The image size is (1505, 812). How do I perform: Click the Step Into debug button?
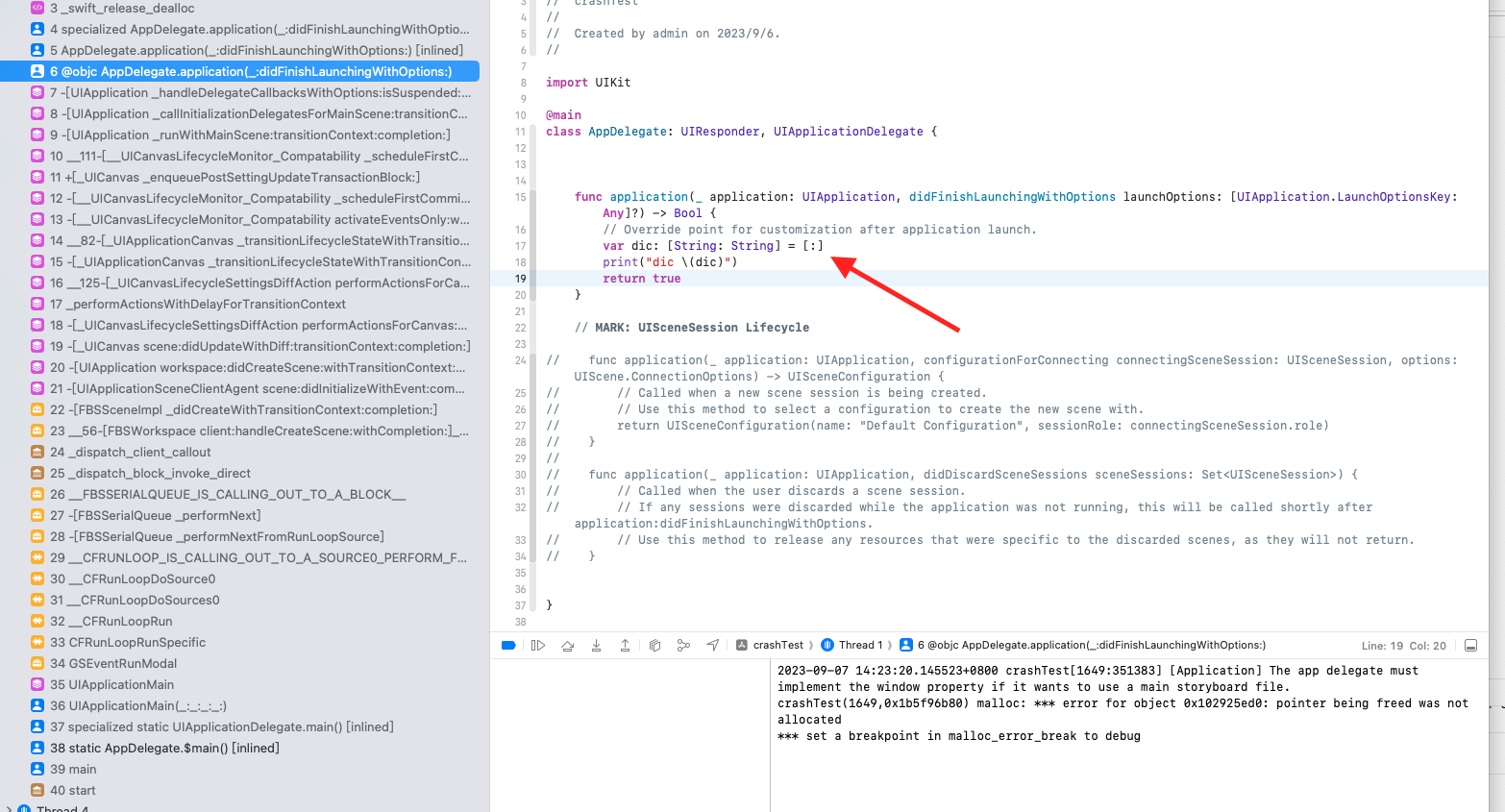coord(596,645)
